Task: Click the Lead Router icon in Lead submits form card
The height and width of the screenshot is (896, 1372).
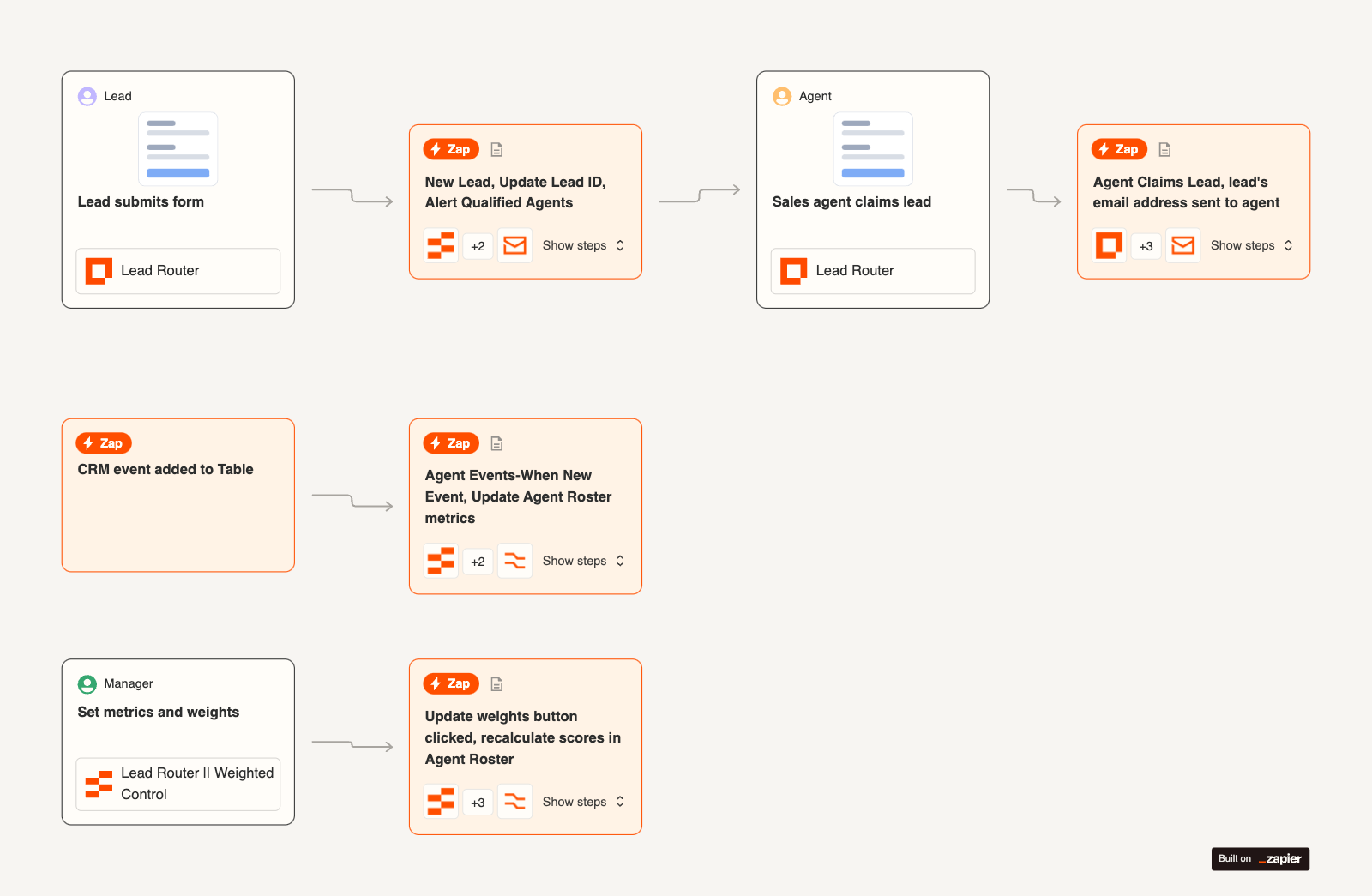Action: pyautogui.click(x=98, y=271)
